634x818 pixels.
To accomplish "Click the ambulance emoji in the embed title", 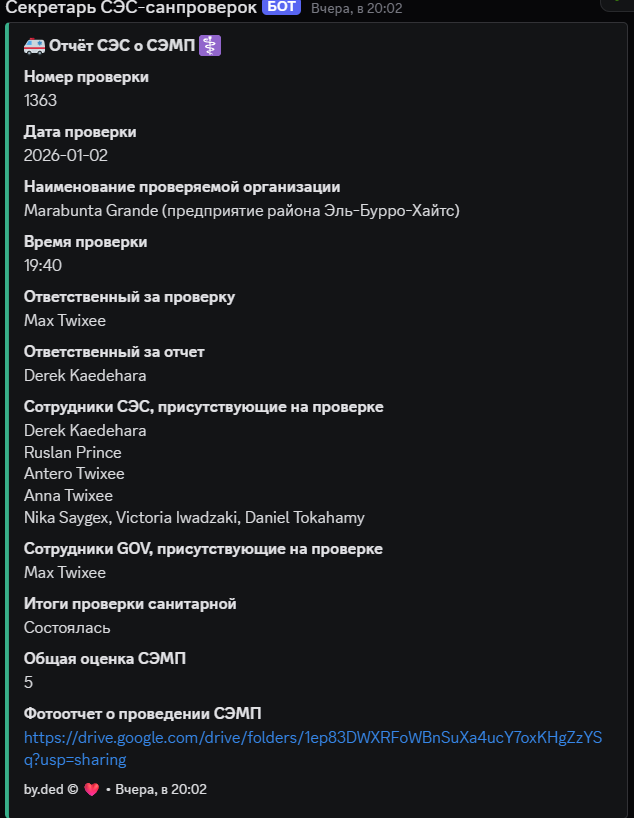I will (x=34, y=46).
